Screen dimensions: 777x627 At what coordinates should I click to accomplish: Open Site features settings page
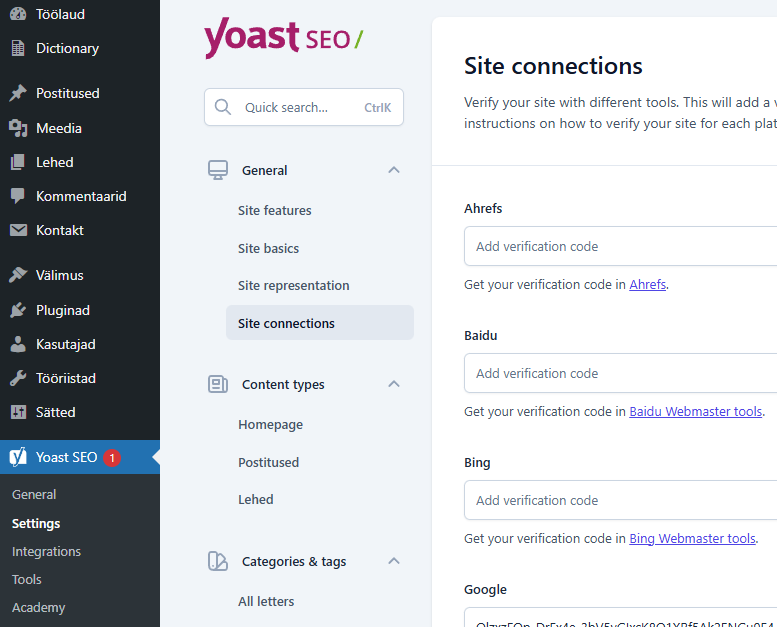coord(275,210)
